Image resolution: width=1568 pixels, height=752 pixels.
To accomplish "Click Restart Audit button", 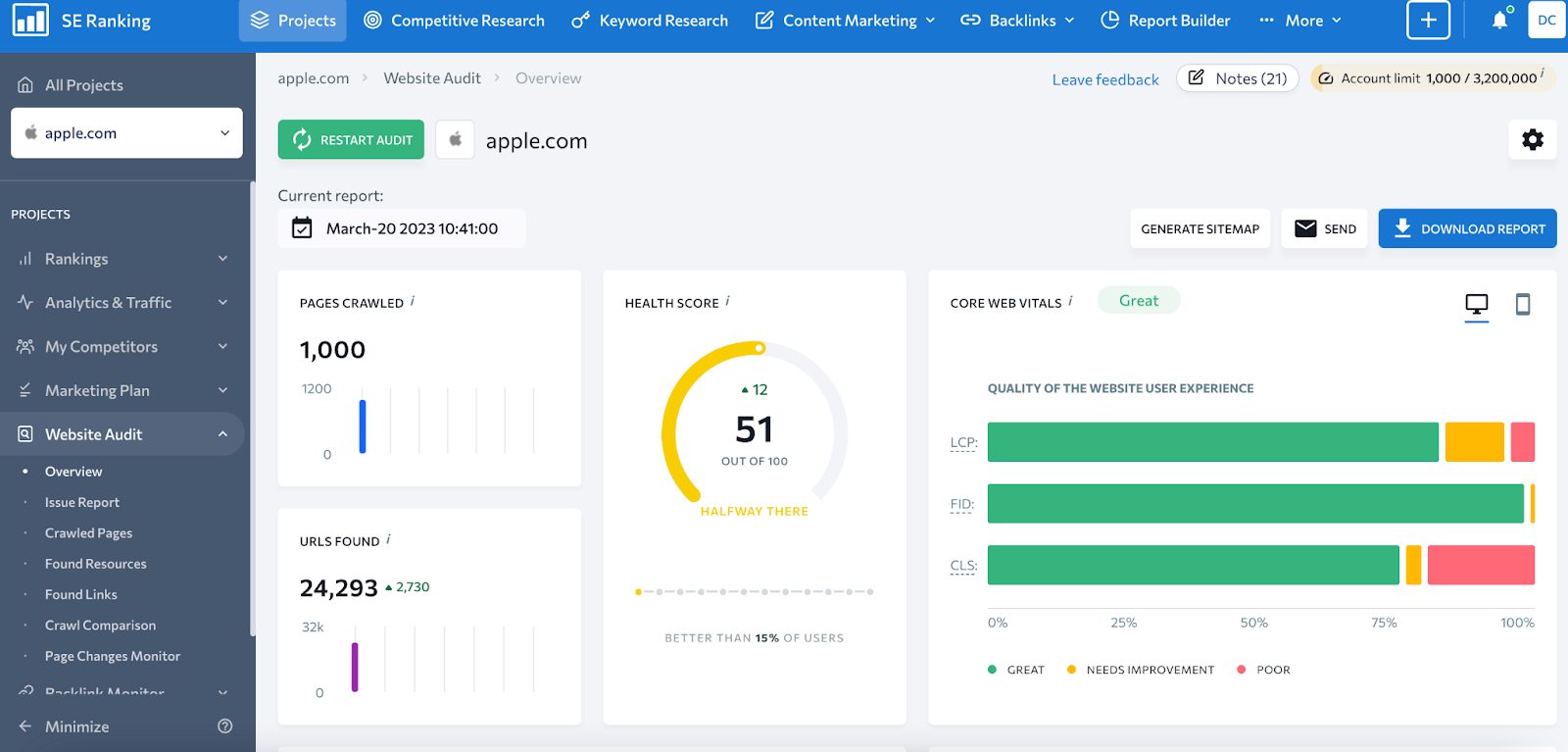I will pos(351,139).
